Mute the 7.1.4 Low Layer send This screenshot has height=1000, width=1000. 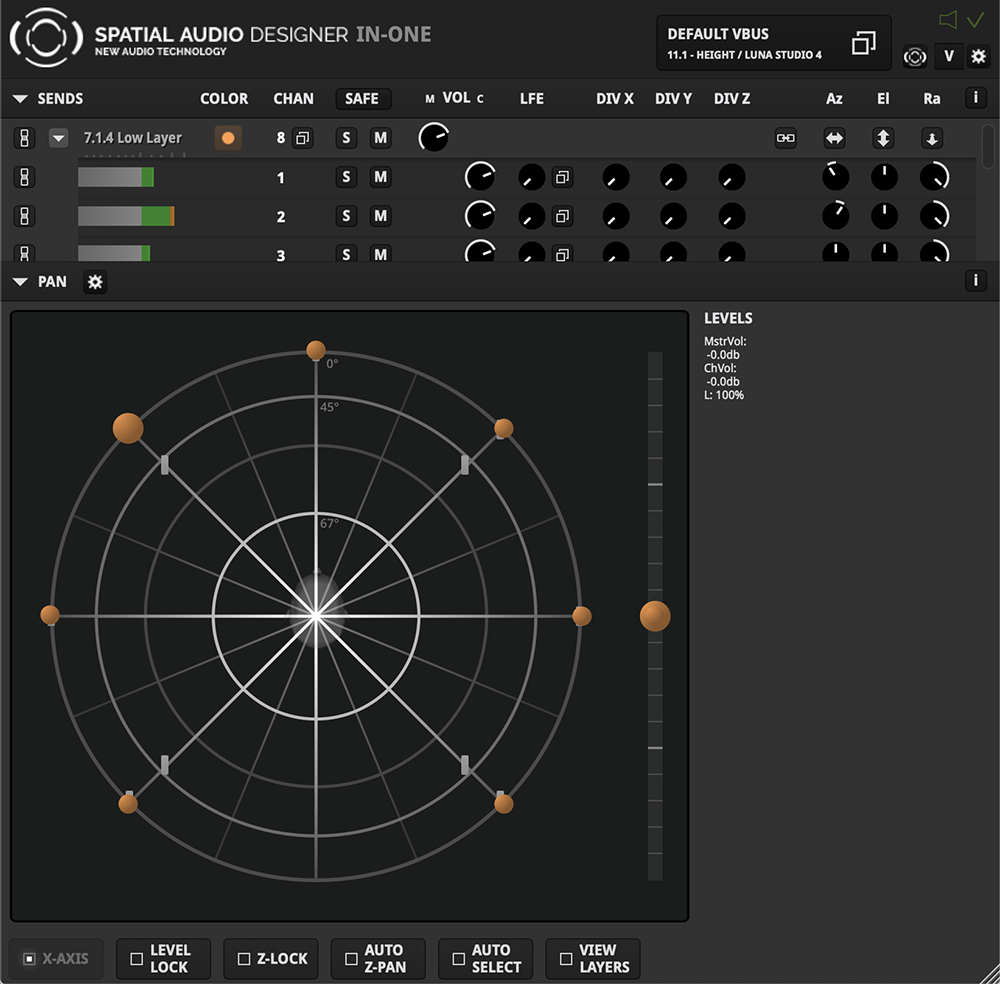380,138
